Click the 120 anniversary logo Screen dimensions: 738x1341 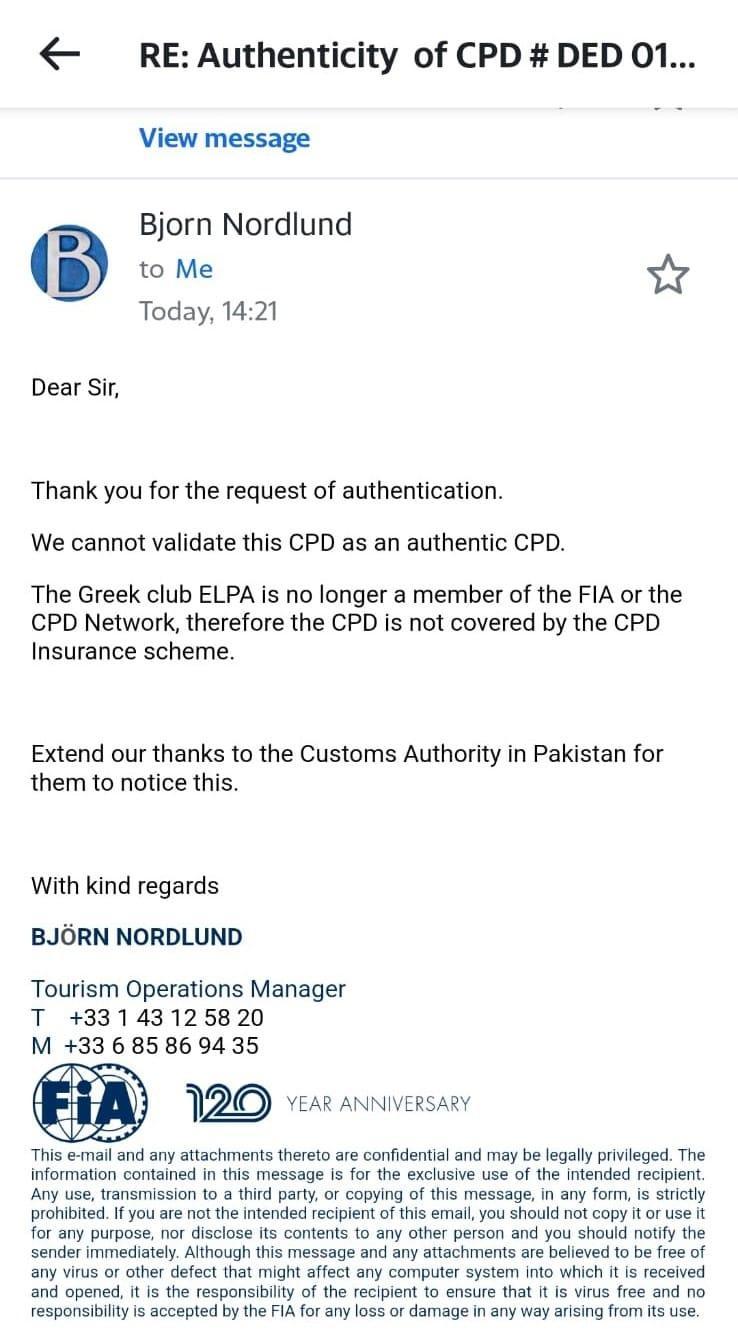[228, 1103]
